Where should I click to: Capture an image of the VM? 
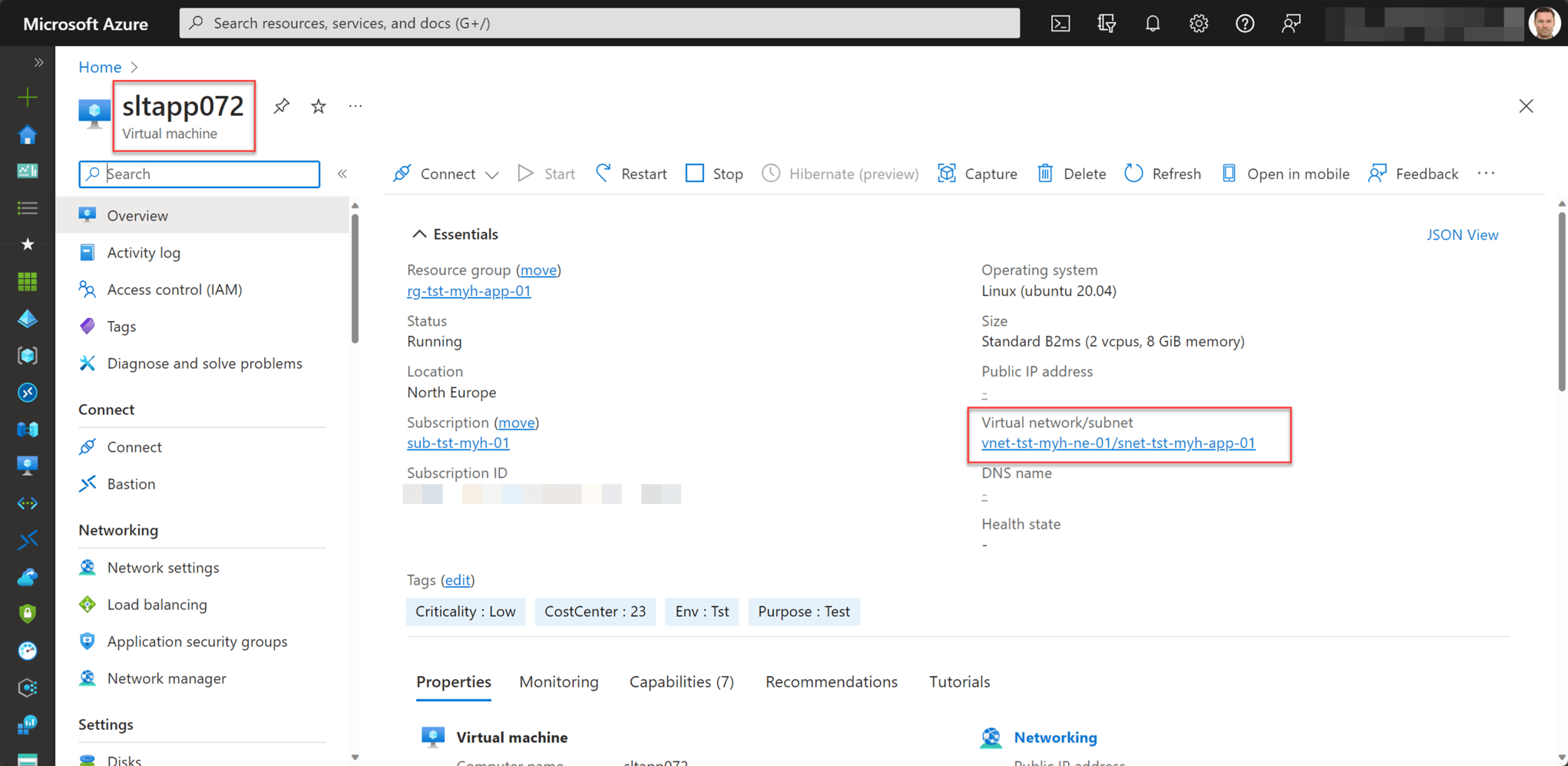pyautogui.click(x=978, y=174)
